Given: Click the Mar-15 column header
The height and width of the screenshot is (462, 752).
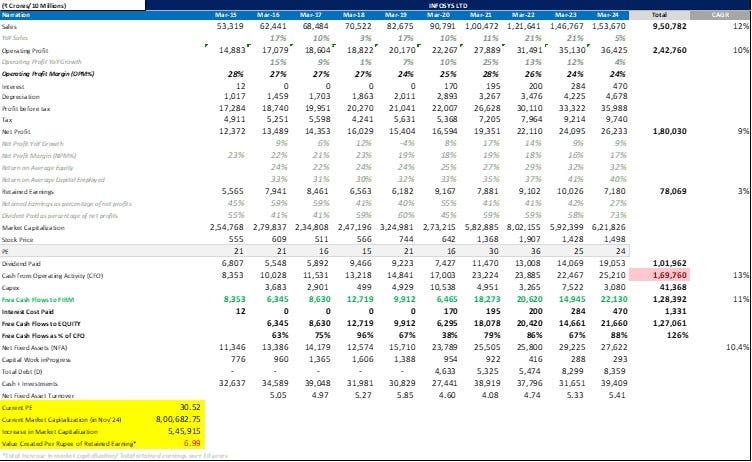Looking at the screenshot, I should click(x=226, y=15).
